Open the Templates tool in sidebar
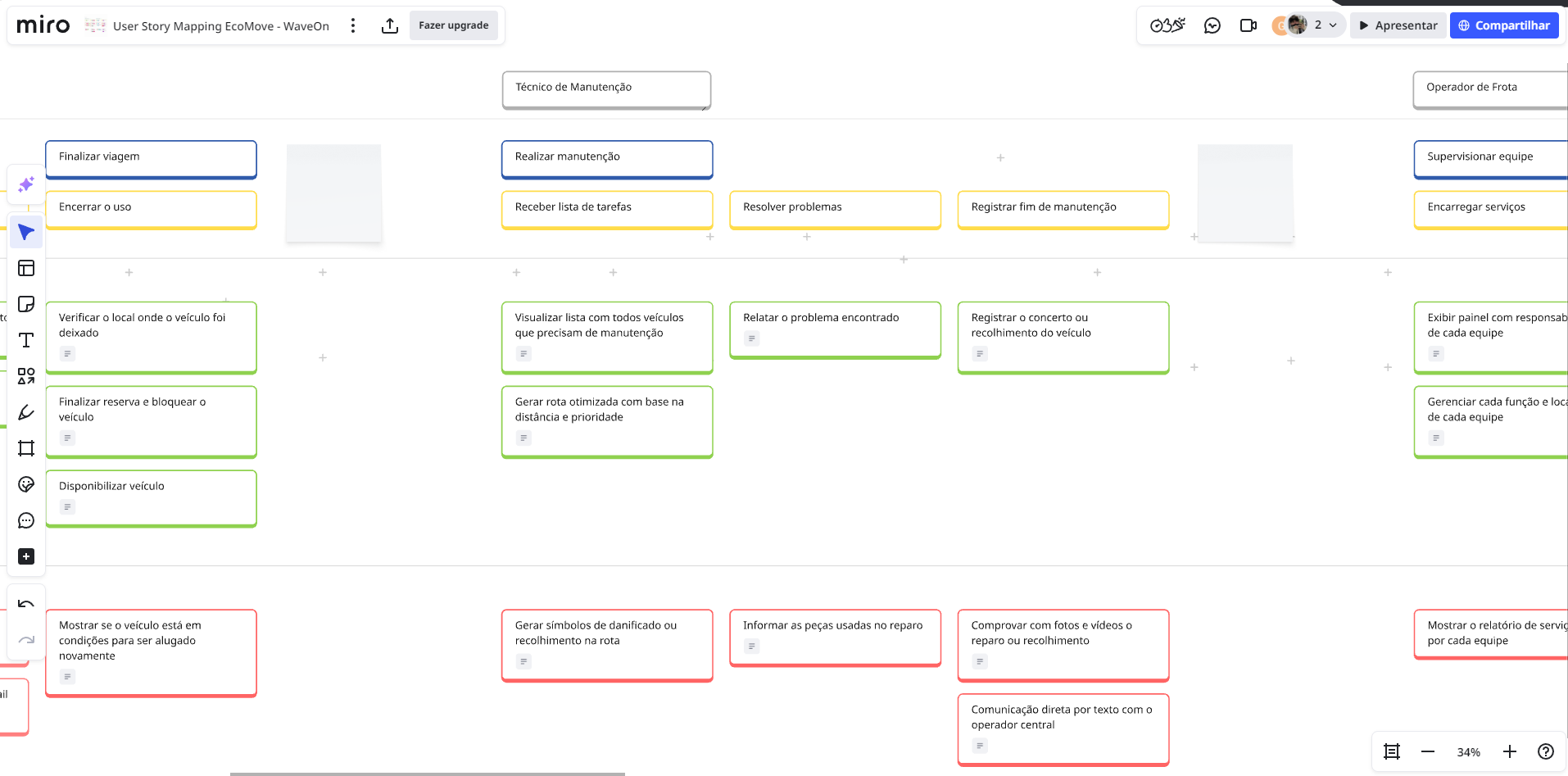 point(26,268)
